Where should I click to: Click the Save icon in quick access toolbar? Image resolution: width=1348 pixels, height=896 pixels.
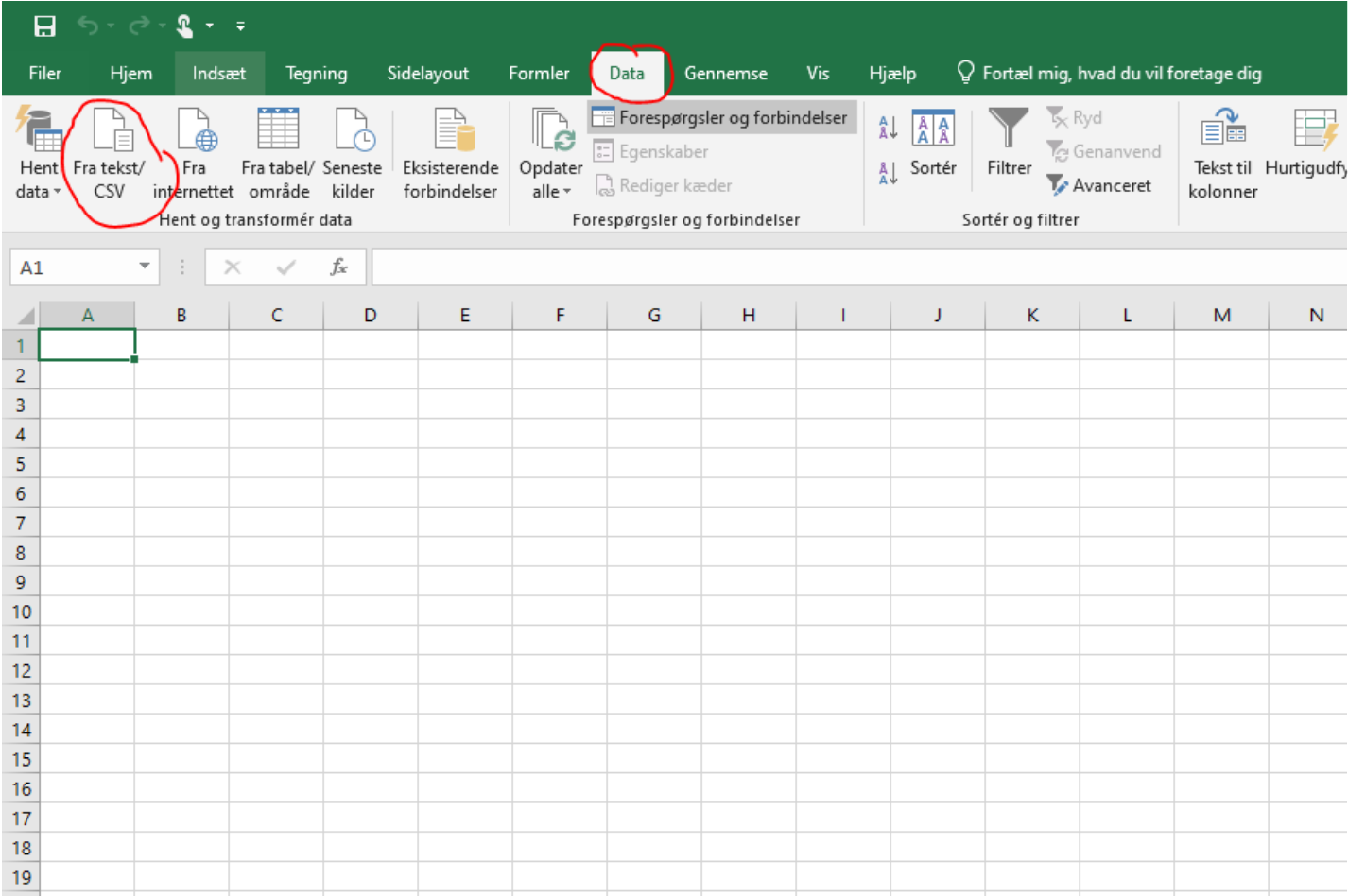click(x=44, y=26)
